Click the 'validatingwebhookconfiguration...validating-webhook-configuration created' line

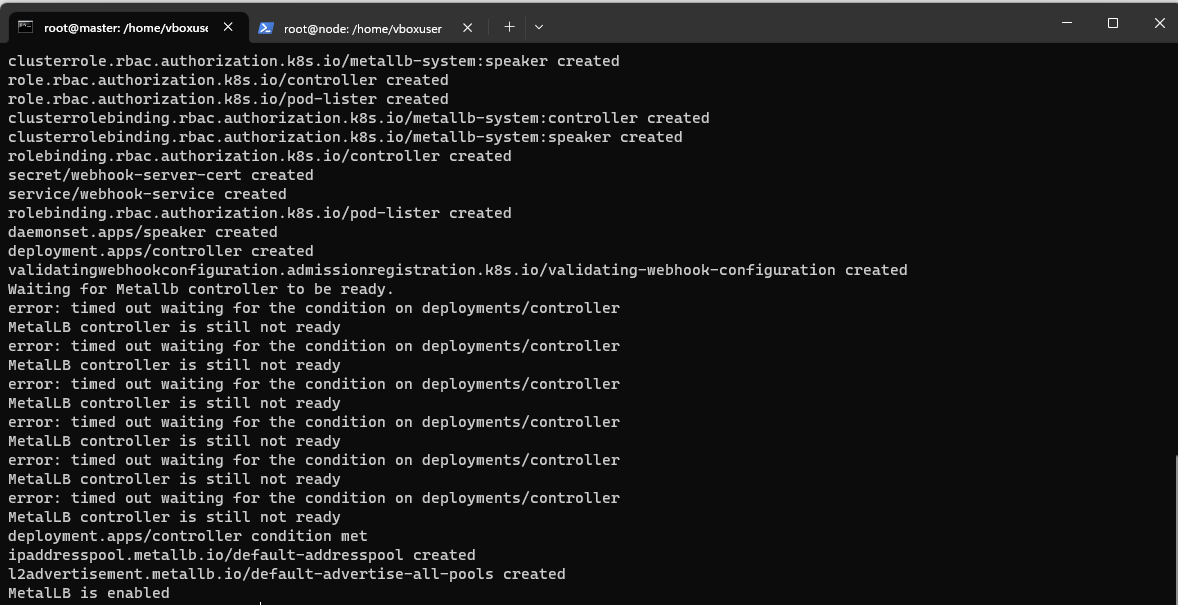coord(458,270)
